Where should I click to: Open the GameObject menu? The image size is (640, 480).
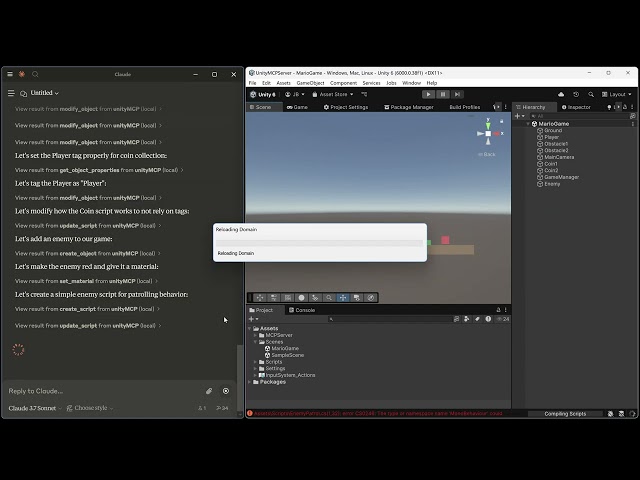point(310,83)
